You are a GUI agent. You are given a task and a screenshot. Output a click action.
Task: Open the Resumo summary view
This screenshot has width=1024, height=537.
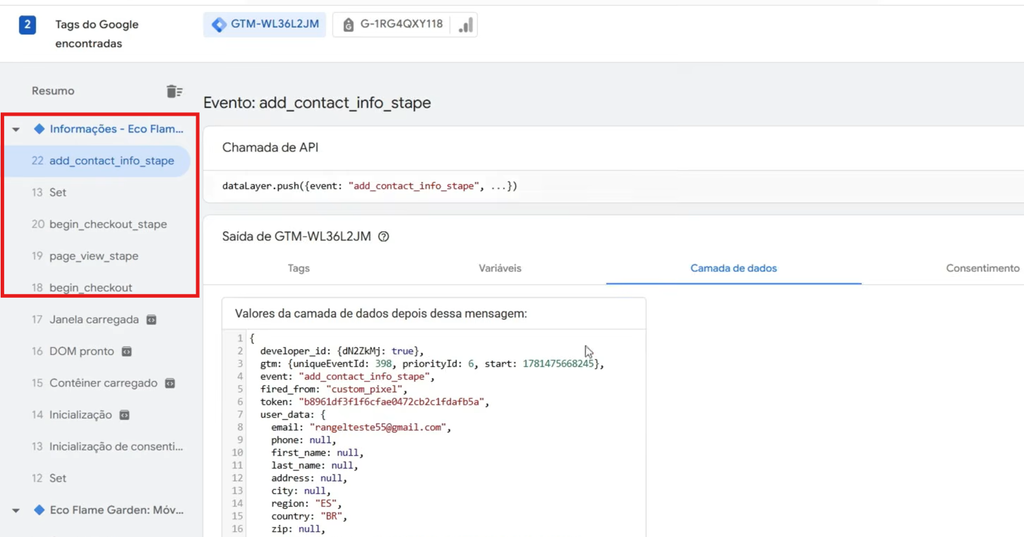53,91
